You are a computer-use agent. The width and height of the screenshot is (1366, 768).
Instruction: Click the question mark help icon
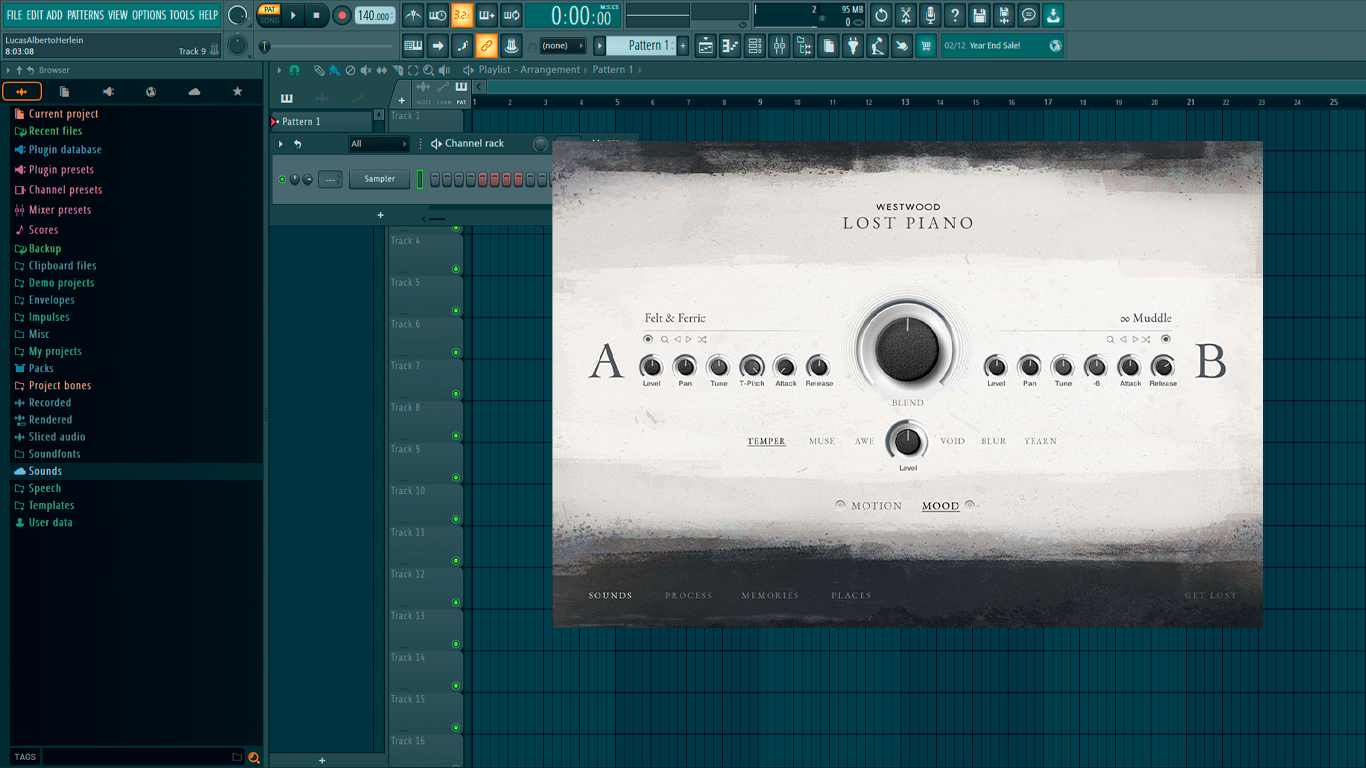(x=955, y=15)
